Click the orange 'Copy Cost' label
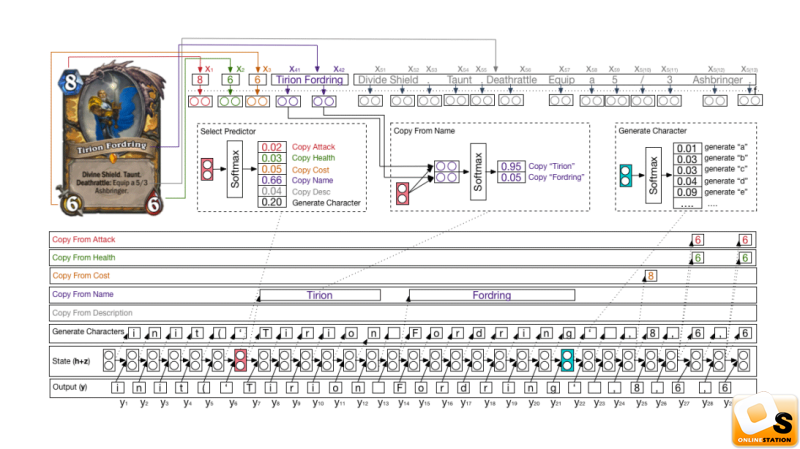Screen dimensions: 800x449 (310, 170)
